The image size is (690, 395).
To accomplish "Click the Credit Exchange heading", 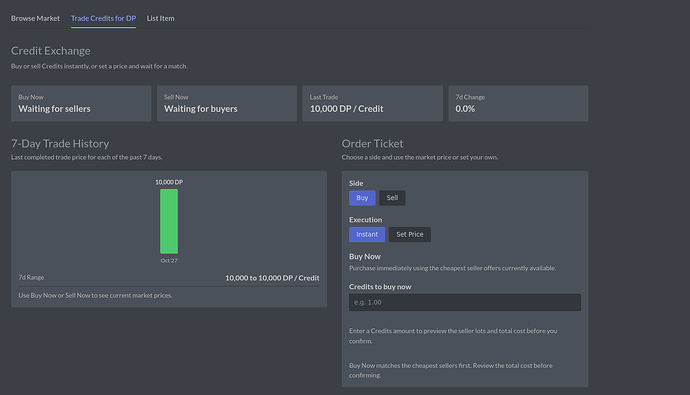I will (x=51, y=51).
